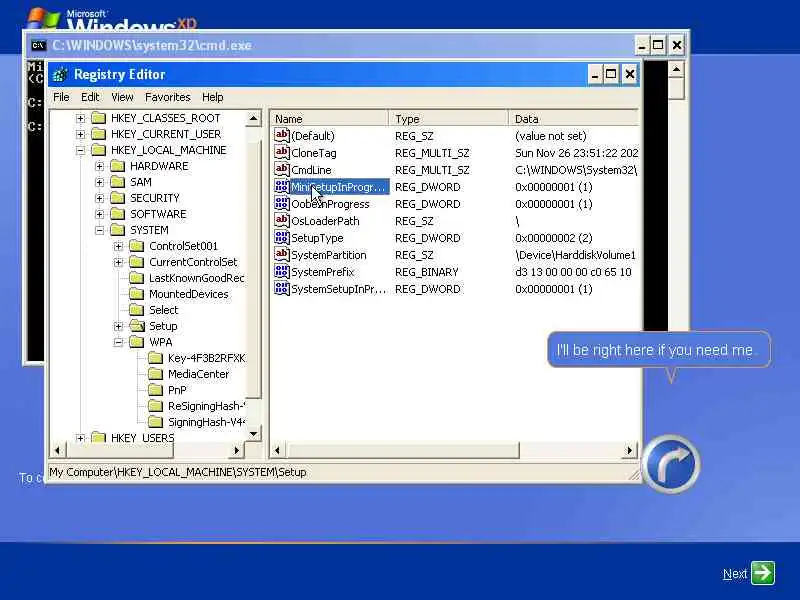The width and height of the screenshot is (800, 600).
Task: Click the SystemPartition value icon
Action: [x=282, y=255]
